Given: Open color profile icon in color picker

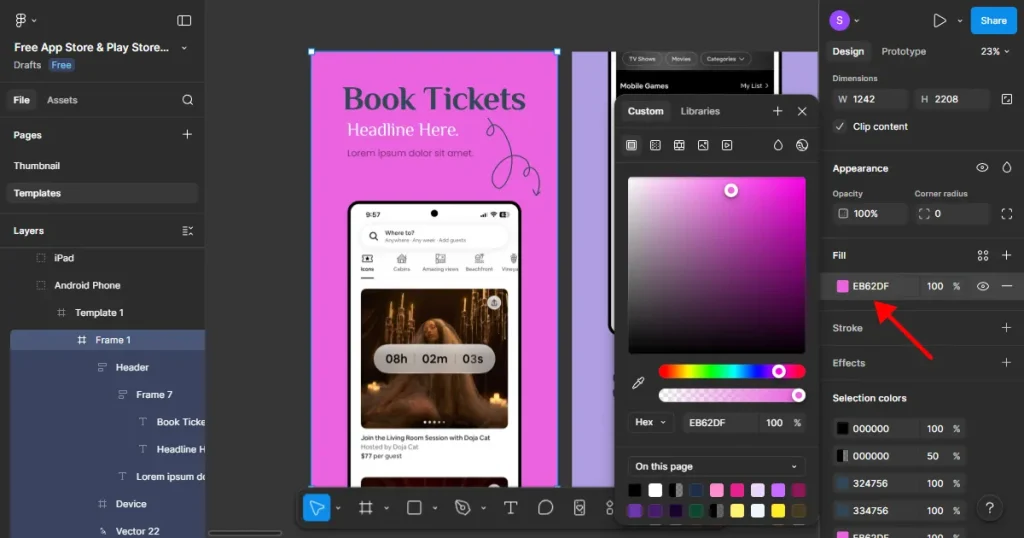Looking at the screenshot, I should click(802, 145).
